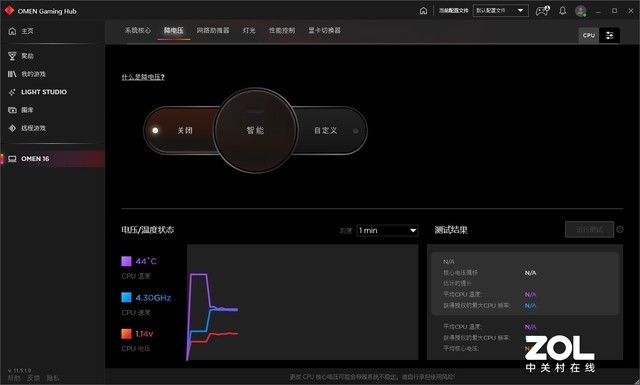This screenshot has width=640, height=385.
Task: Click the OMEN diamond logo
Action: click(x=9, y=10)
